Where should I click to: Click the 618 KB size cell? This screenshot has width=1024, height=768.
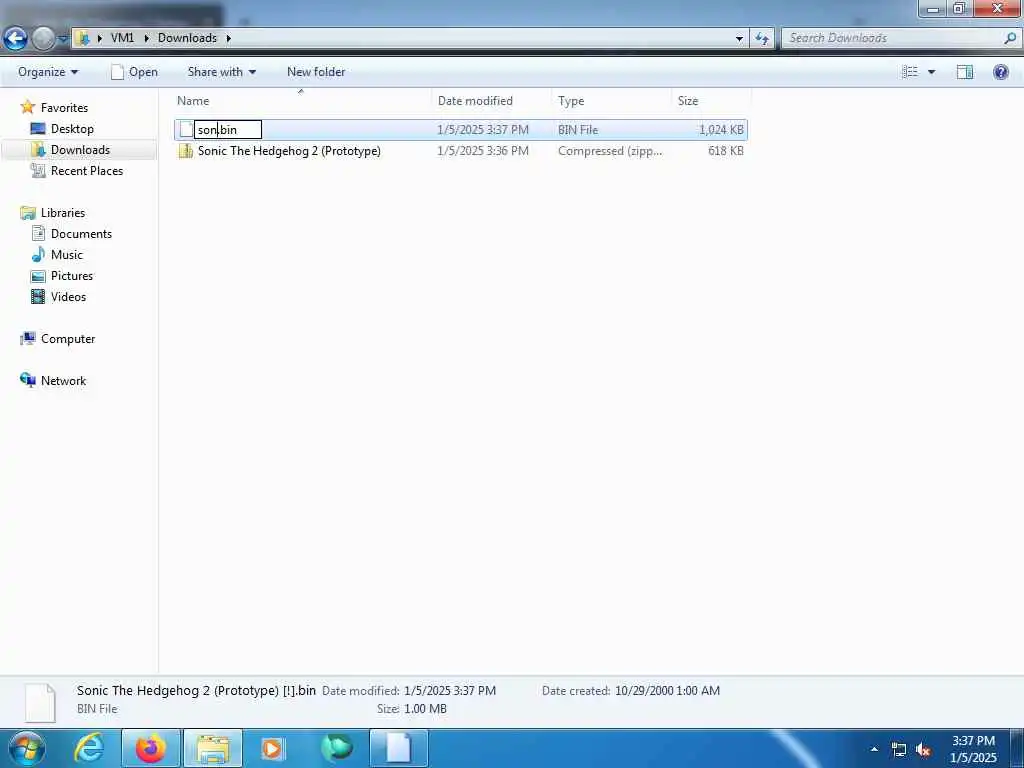tap(726, 151)
